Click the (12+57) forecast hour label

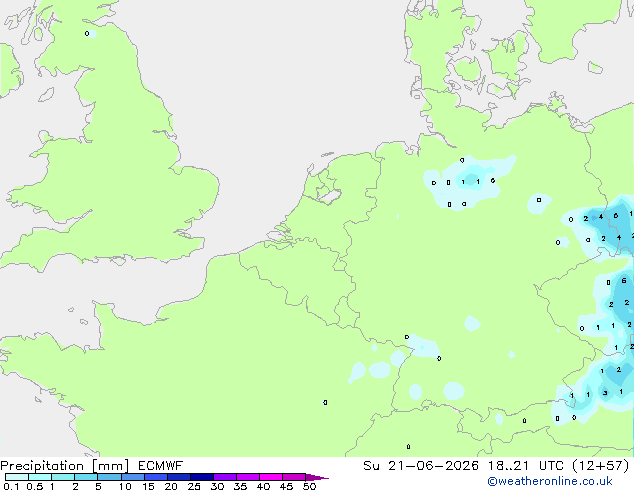point(601,466)
